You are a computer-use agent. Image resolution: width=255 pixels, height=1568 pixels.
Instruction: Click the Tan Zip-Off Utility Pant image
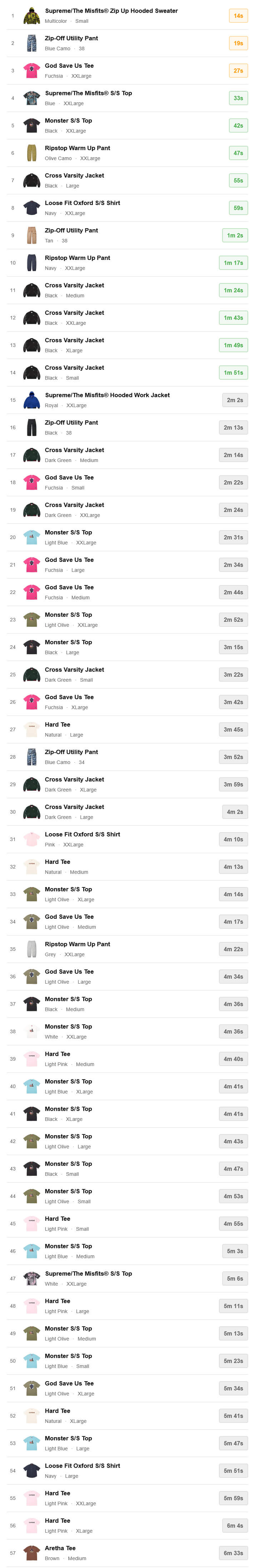[x=32, y=236]
